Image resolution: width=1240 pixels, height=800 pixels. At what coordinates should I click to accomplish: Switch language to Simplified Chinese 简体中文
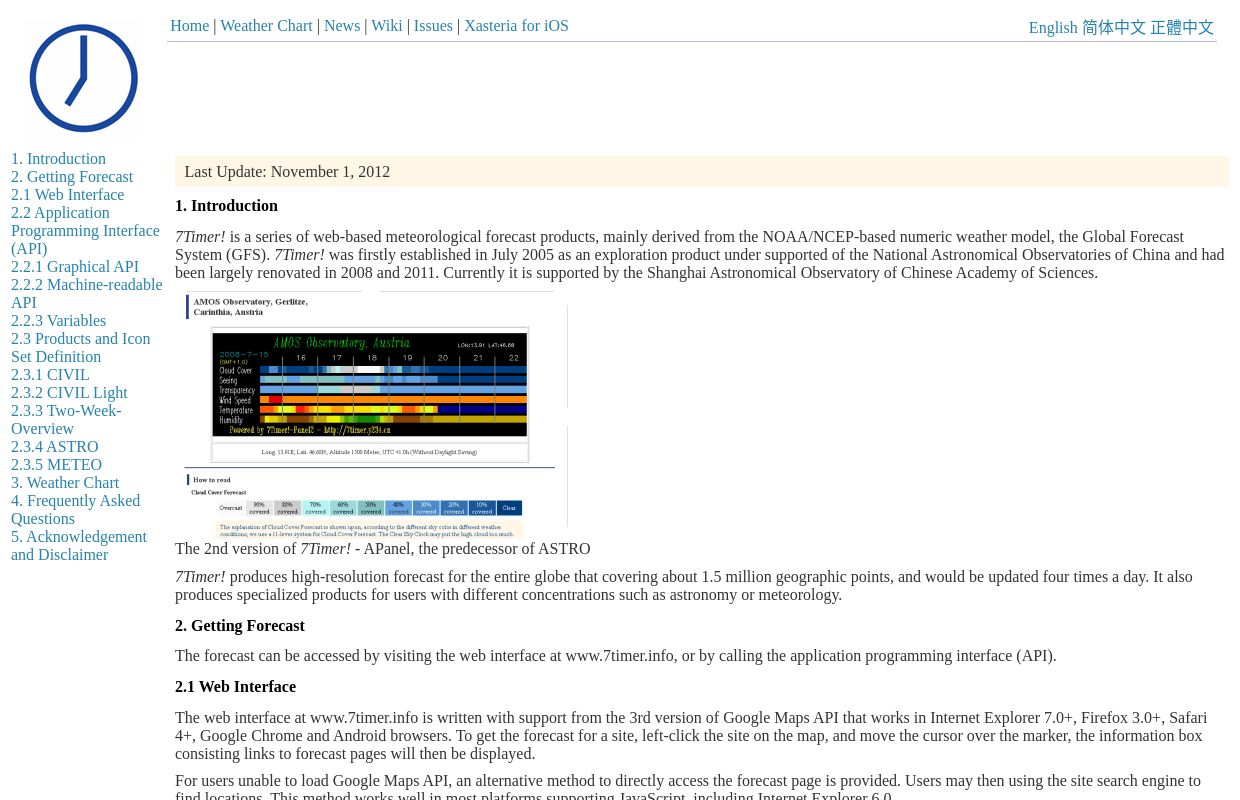coord(1114,28)
